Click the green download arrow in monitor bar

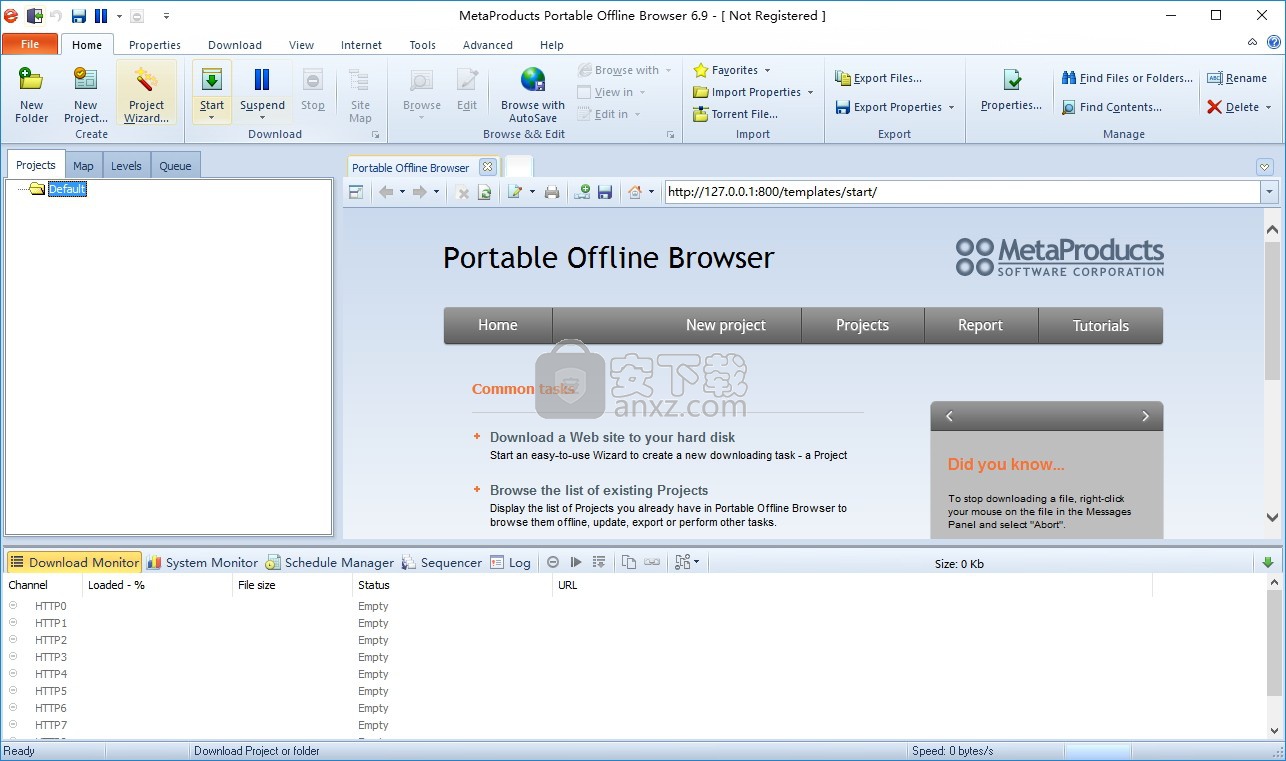pyautogui.click(x=1268, y=563)
